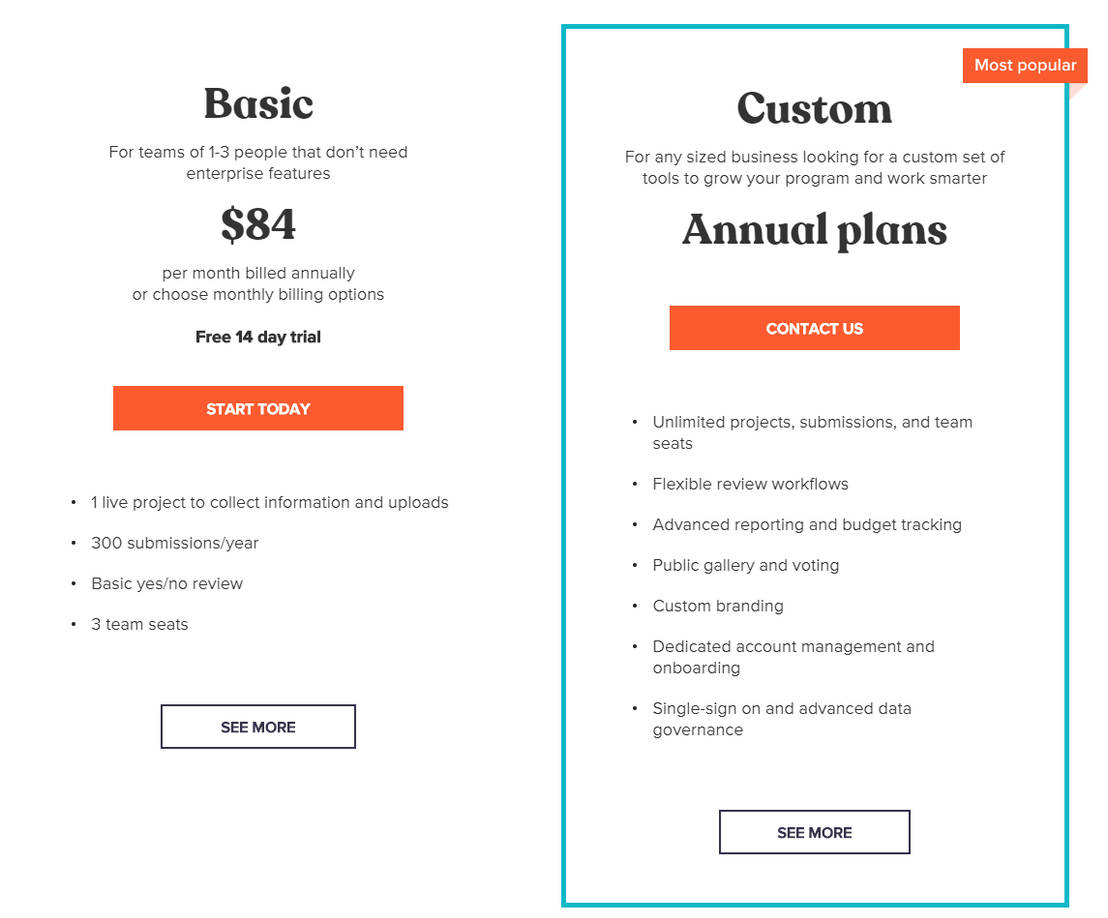
Task: Open SEE MORE under the Basic plan
Action: tap(258, 726)
